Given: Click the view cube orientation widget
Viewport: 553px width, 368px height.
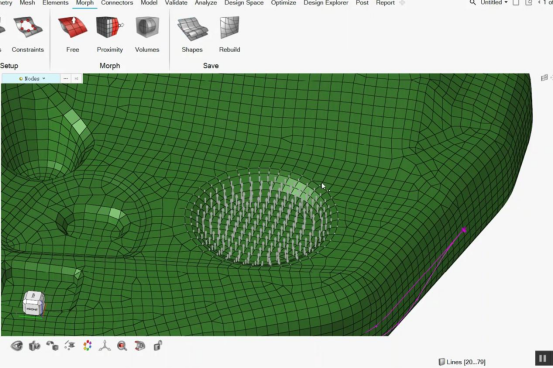Looking at the screenshot, I should pyautogui.click(x=34, y=303).
